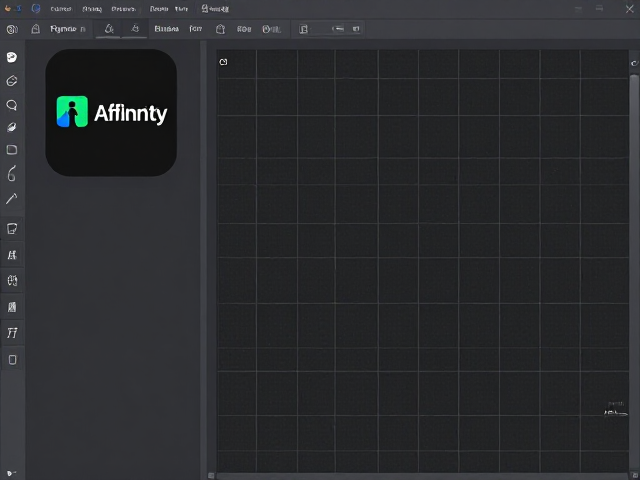
Task: Select the filled white blob tool in sidebar
Action: pos(12,57)
